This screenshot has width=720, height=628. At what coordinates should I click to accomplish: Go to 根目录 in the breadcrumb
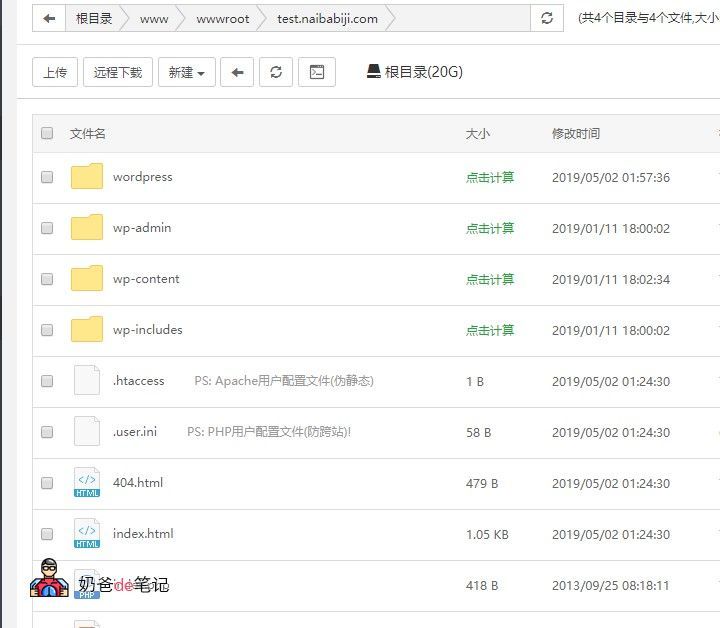[x=94, y=19]
